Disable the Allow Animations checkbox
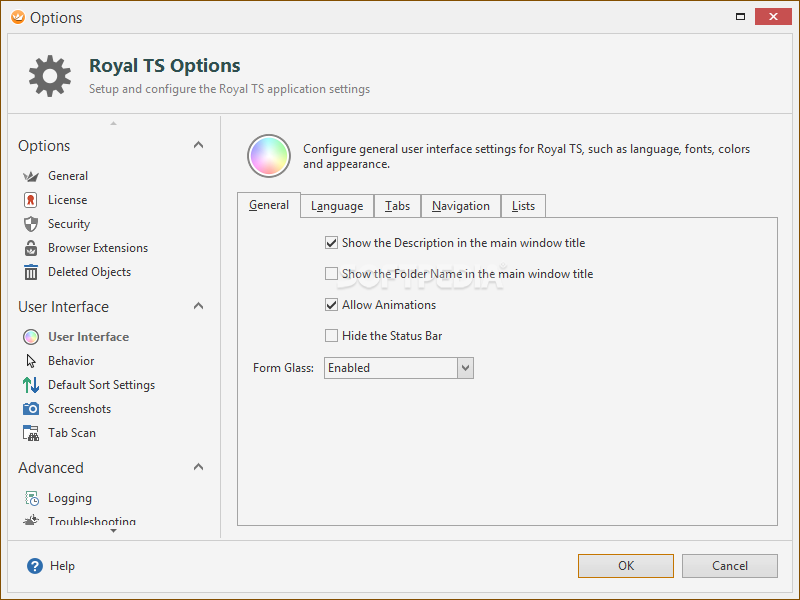Screen dimensions: 800x600 (331, 305)
